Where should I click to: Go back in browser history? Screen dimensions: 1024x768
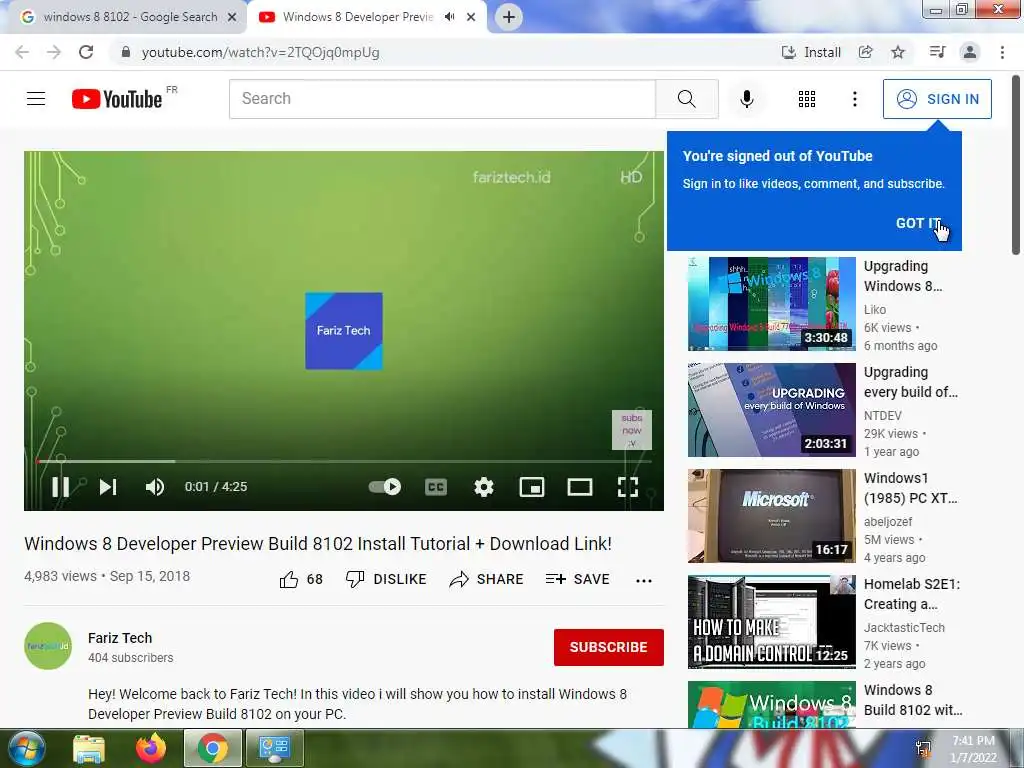pyautogui.click(x=22, y=52)
